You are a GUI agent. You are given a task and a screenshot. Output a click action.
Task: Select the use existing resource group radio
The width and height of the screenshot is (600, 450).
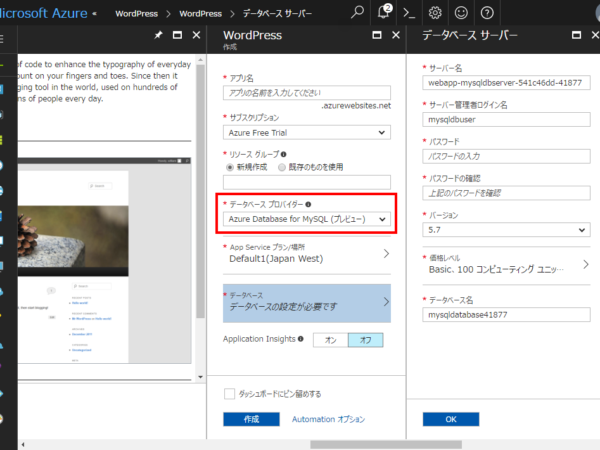point(282,167)
